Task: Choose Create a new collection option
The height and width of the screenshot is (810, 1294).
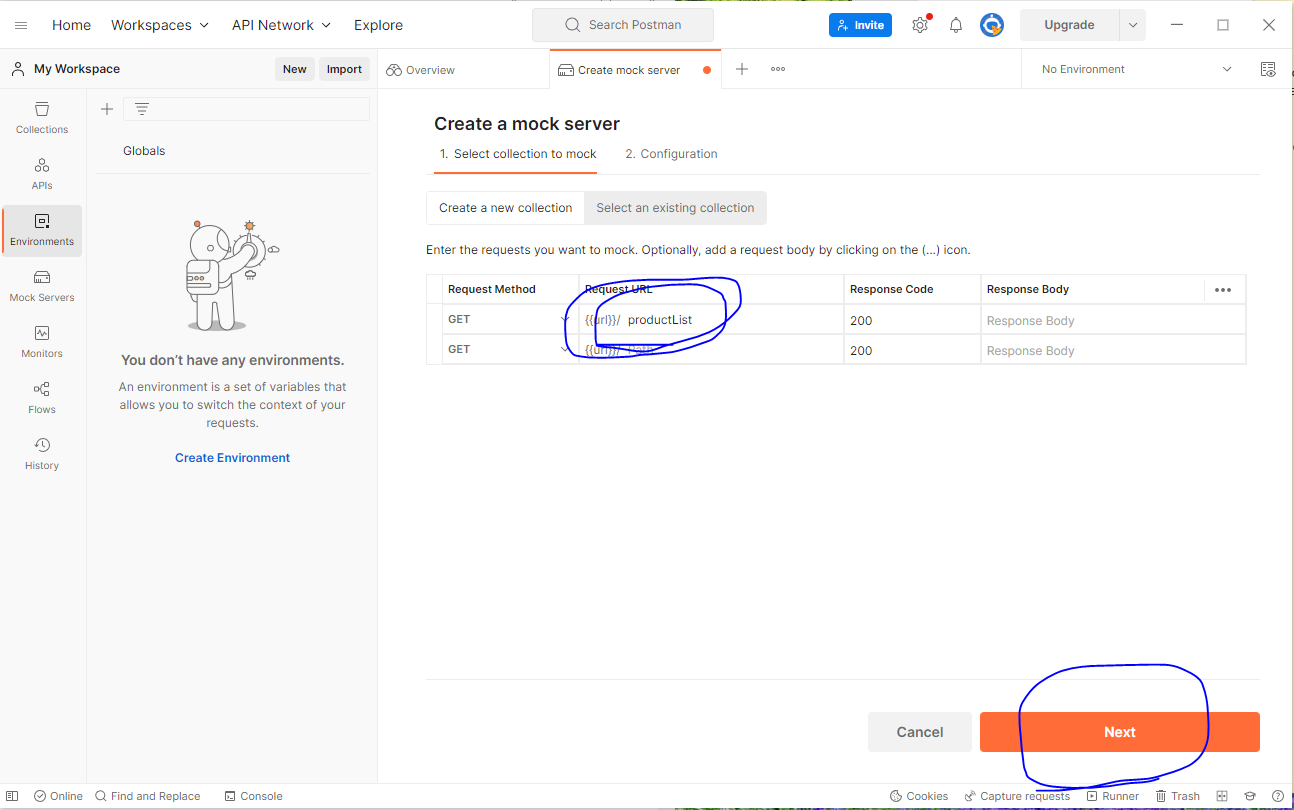Action: [505, 208]
